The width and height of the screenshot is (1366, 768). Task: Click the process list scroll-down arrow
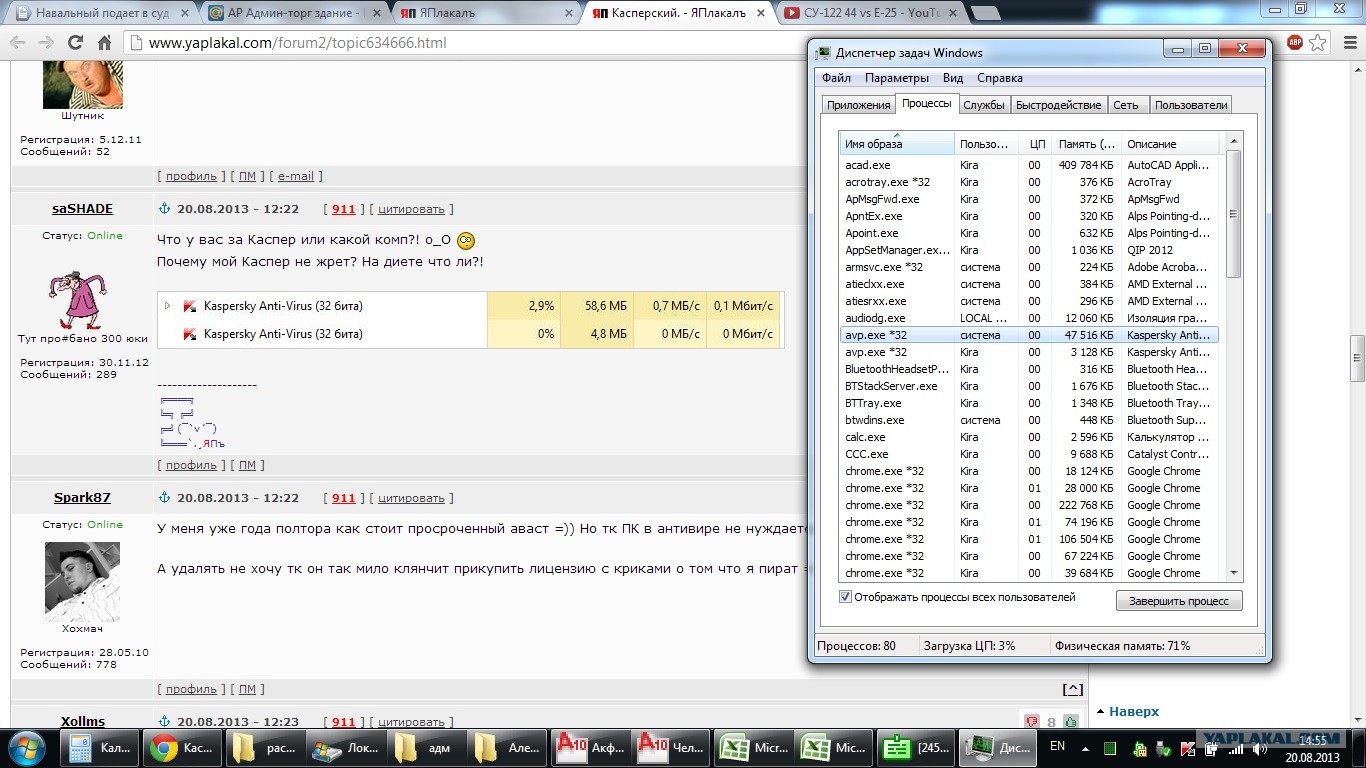[1234, 572]
